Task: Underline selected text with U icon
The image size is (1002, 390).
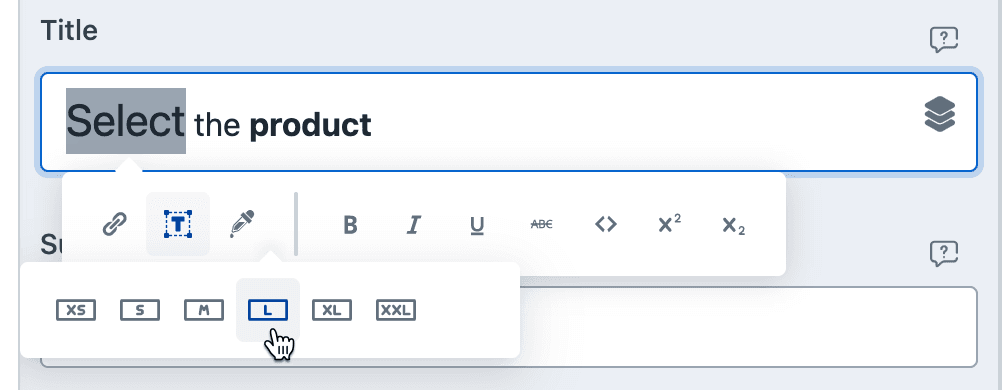Action: (x=477, y=225)
